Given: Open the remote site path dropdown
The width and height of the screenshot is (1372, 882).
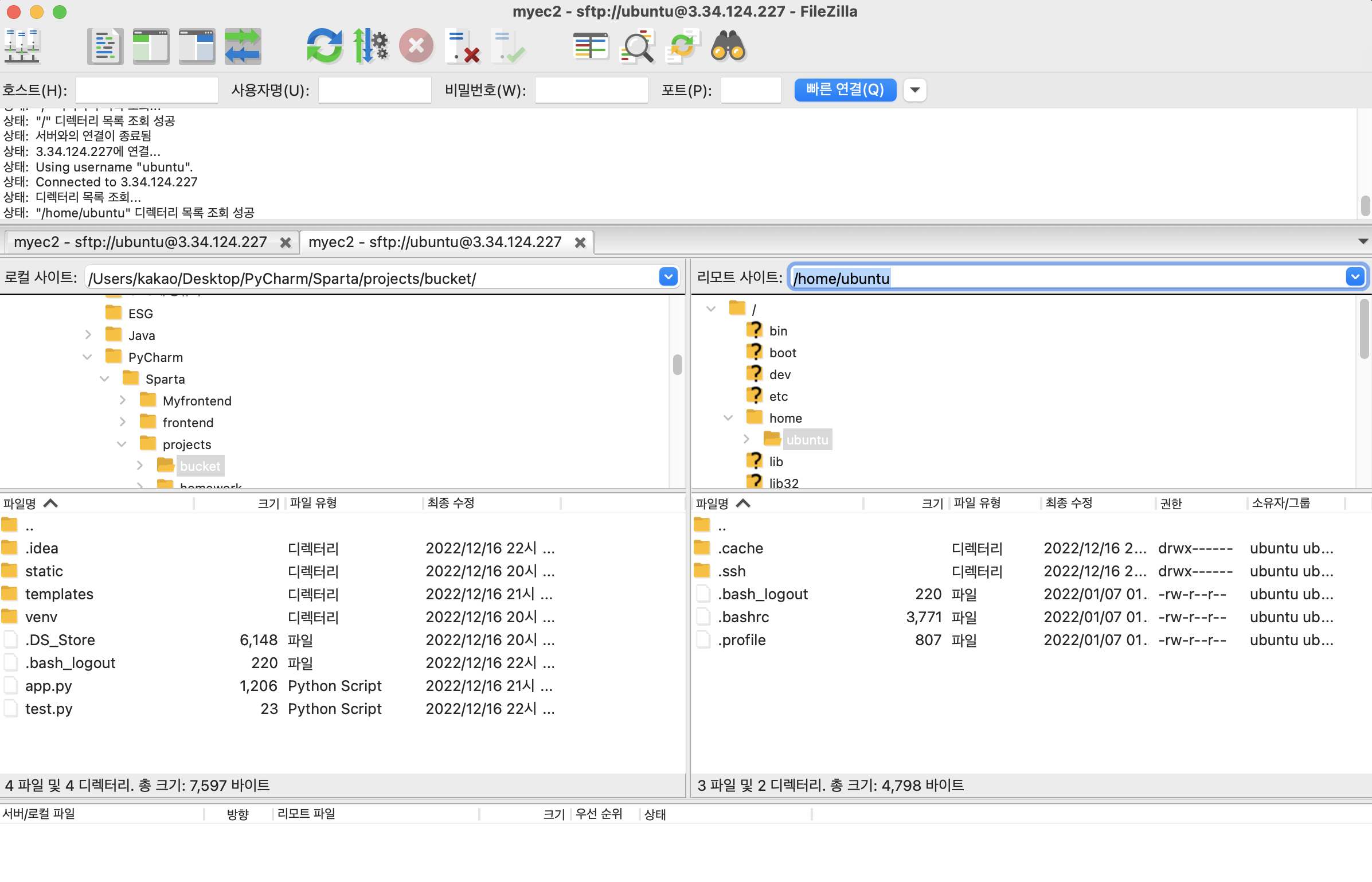Looking at the screenshot, I should [x=1355, y=278].
